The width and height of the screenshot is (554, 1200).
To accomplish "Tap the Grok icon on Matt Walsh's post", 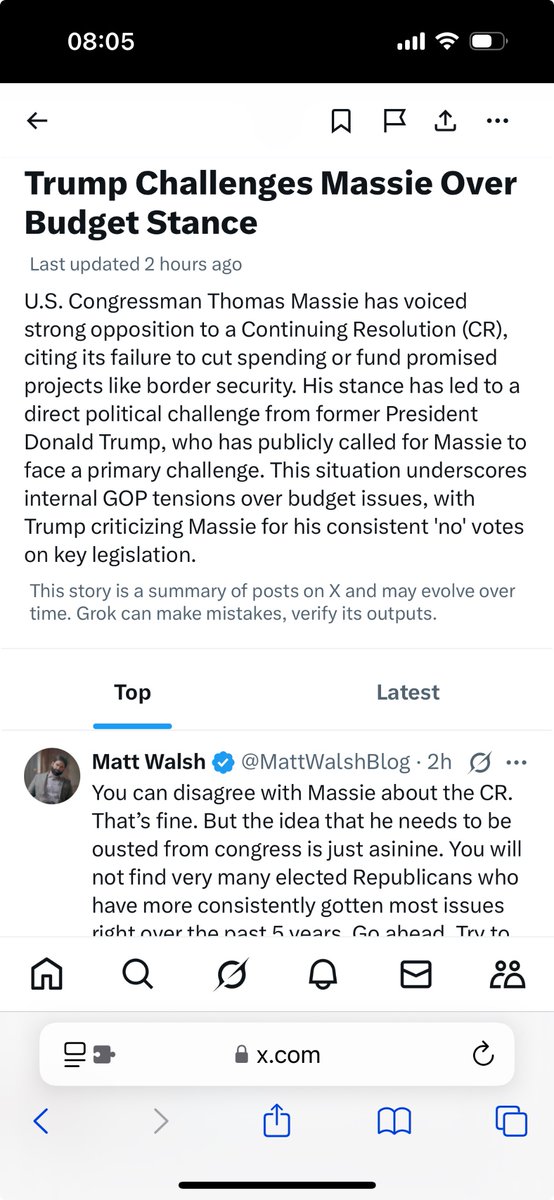I will [480, 762].
